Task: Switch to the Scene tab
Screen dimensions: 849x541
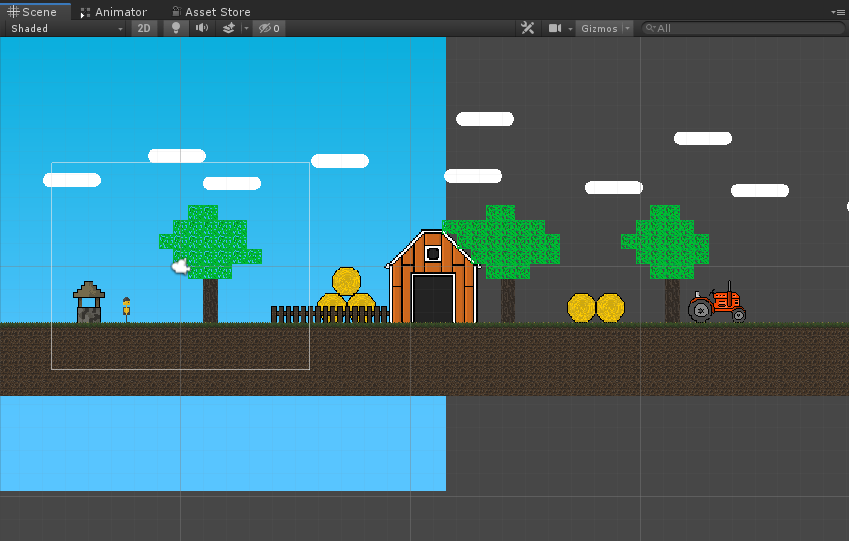Action: pyautogui.click(x=33, y=12)
